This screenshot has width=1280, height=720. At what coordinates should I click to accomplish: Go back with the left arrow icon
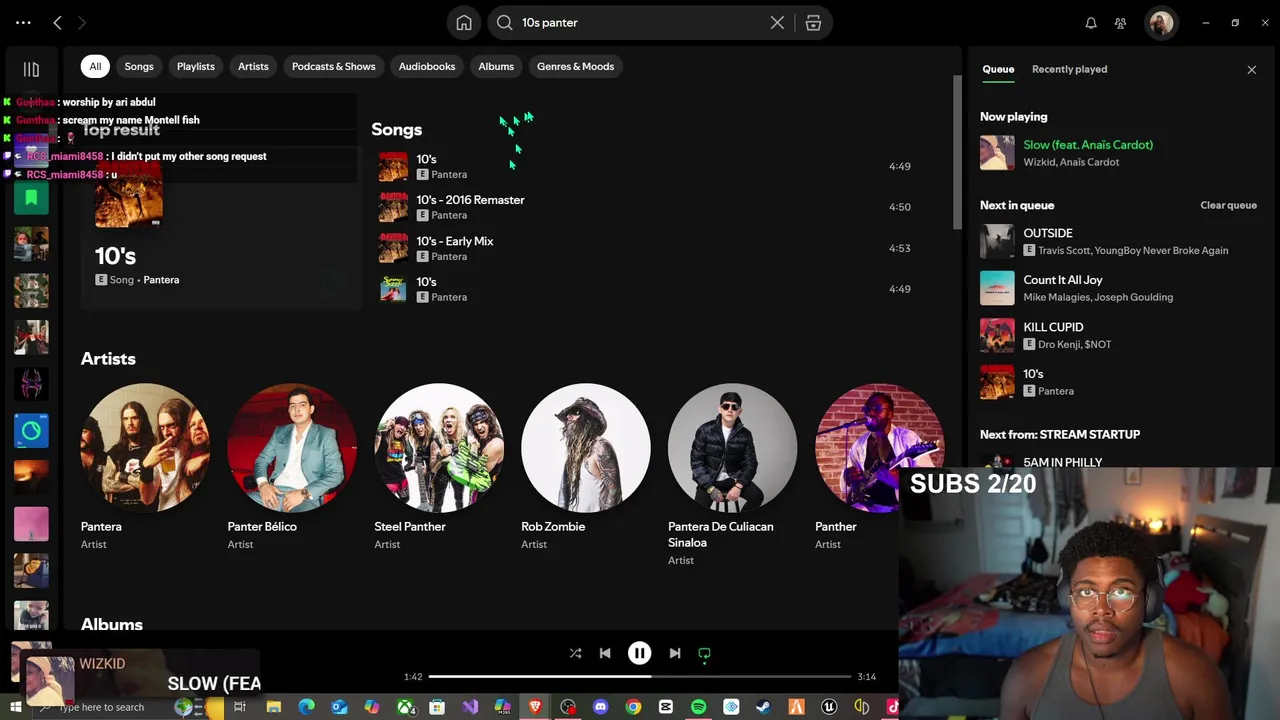click(57, 22)
